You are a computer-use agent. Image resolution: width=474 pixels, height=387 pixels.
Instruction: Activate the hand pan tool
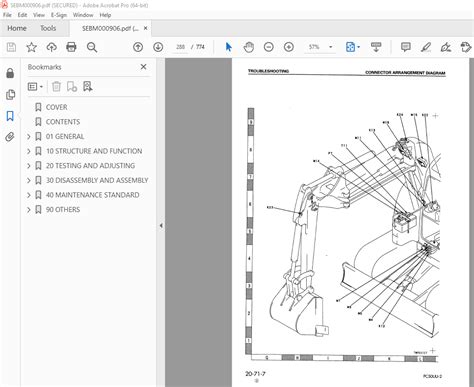248,47
